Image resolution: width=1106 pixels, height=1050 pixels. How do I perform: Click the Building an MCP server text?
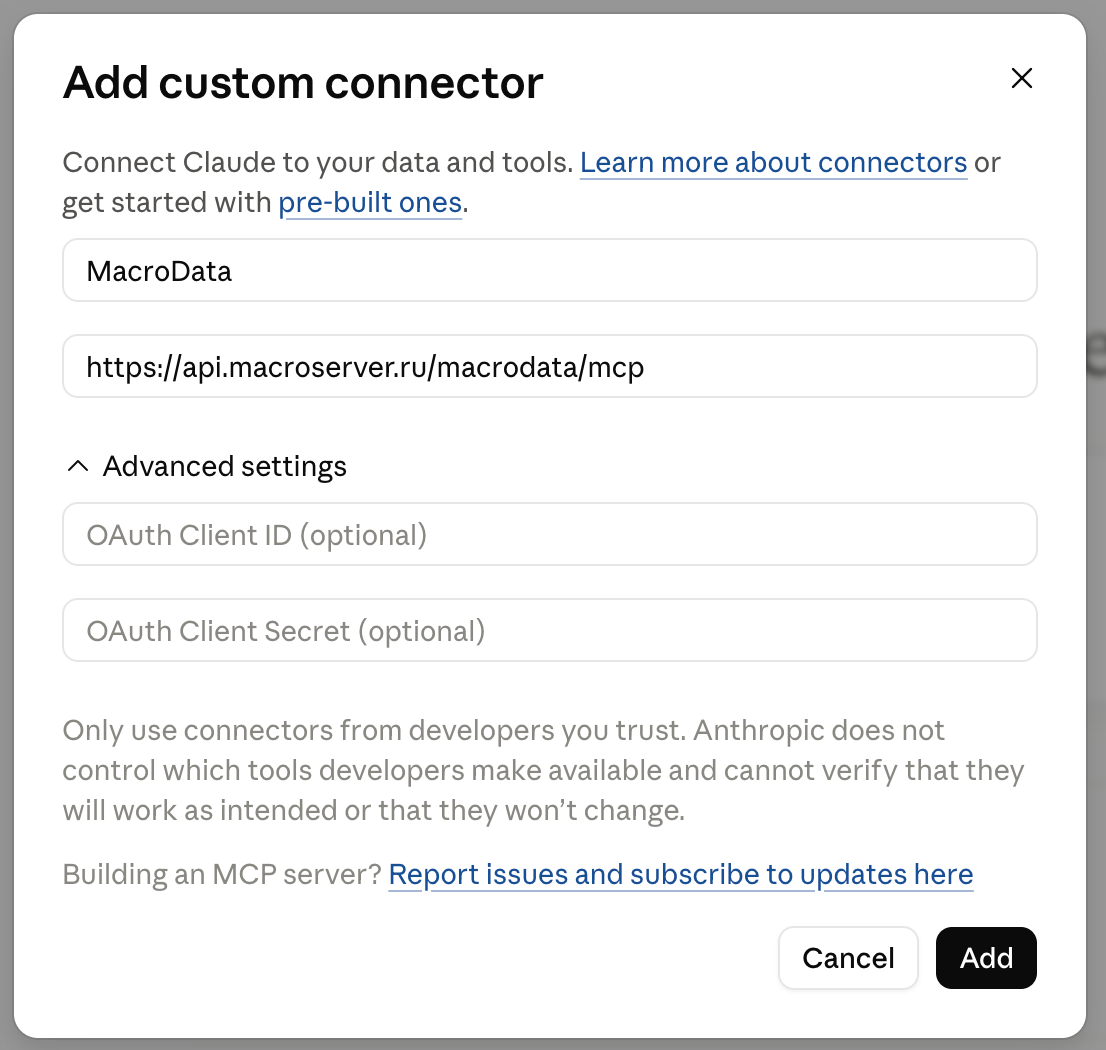click(x=222, y=874)
